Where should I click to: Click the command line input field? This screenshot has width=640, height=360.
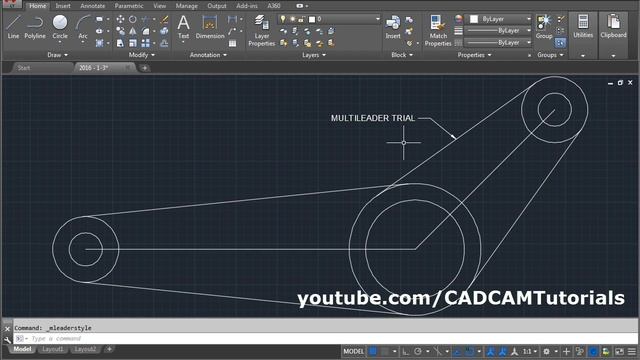tap(325, 338)
